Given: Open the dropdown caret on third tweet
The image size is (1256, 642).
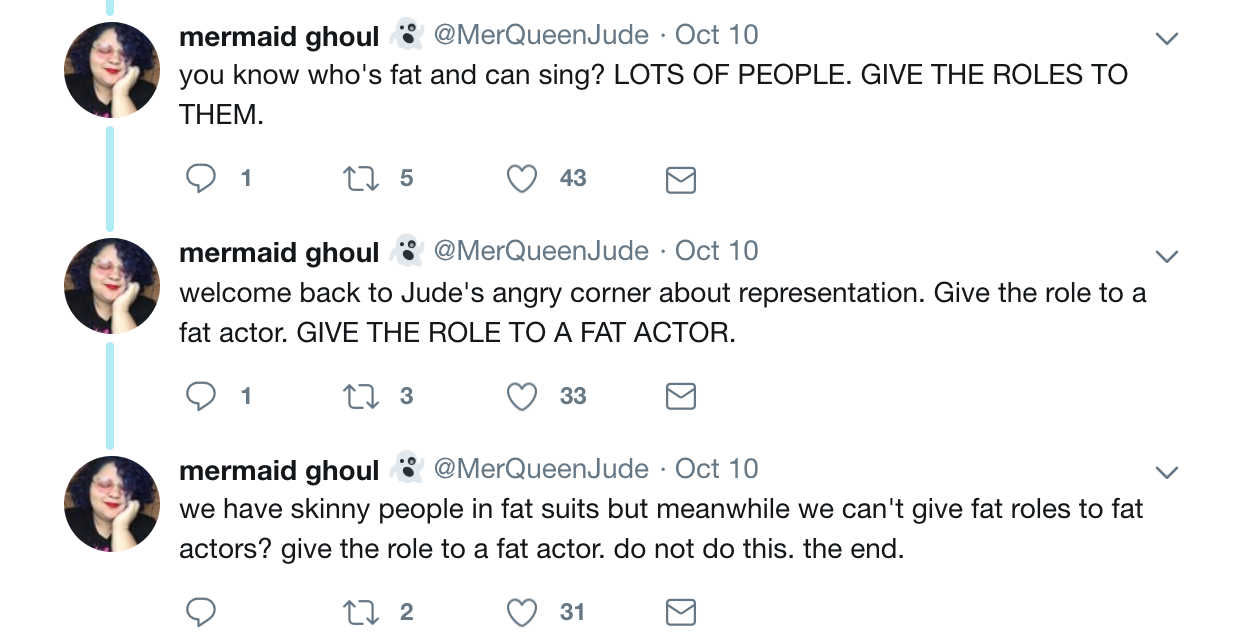Looking at the screenshot, I should [x=1166, y=471].
